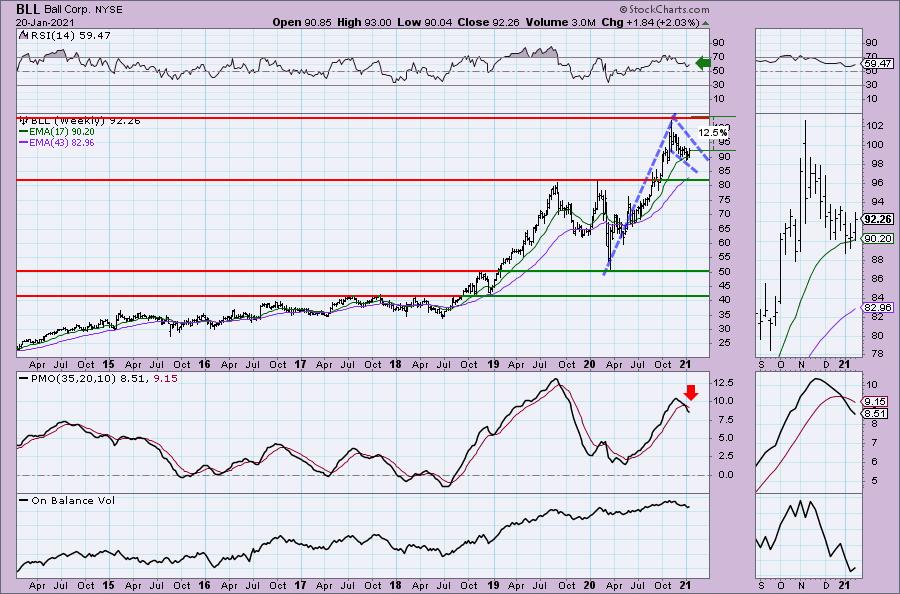Select the Ball Corp. company name
Image resolution: width=900 pixels, height=594 pixels.
coord(67,10)
